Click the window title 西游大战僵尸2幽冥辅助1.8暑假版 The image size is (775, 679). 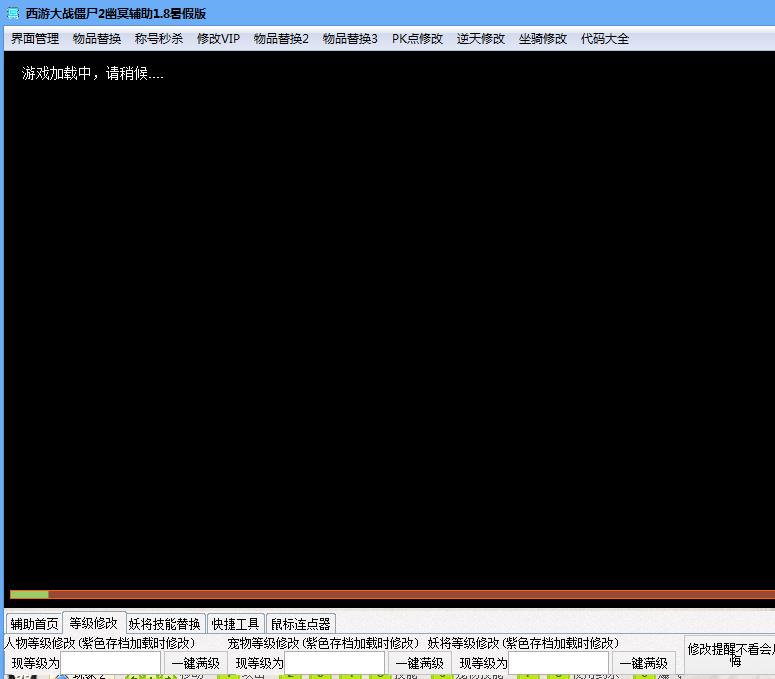[x=116, y=13]
